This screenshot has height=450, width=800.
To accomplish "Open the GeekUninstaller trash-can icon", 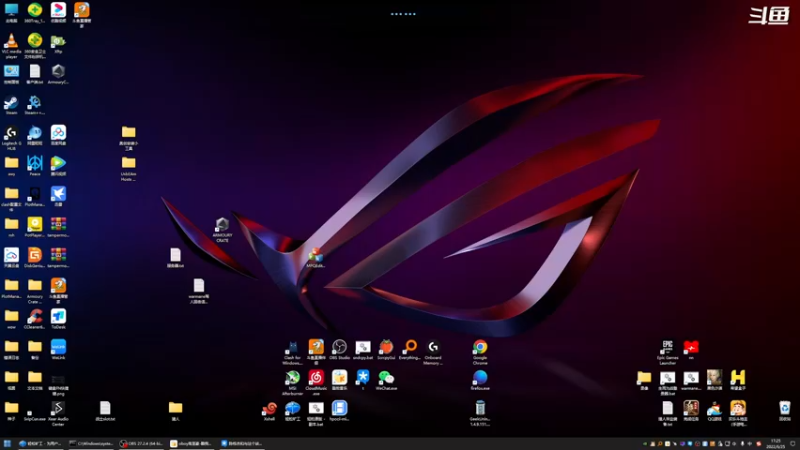I will pyautogui.click(x=480, y=409).
